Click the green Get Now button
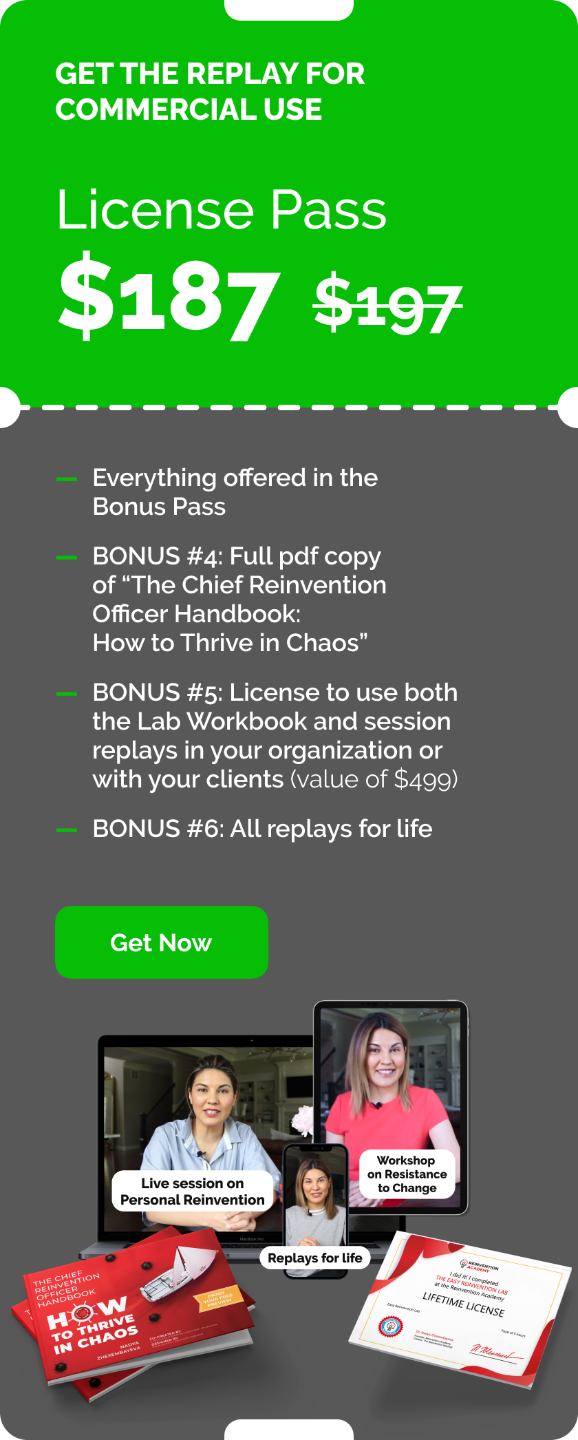This screenshot has height=1440, width=578. [x=161, y=942]
